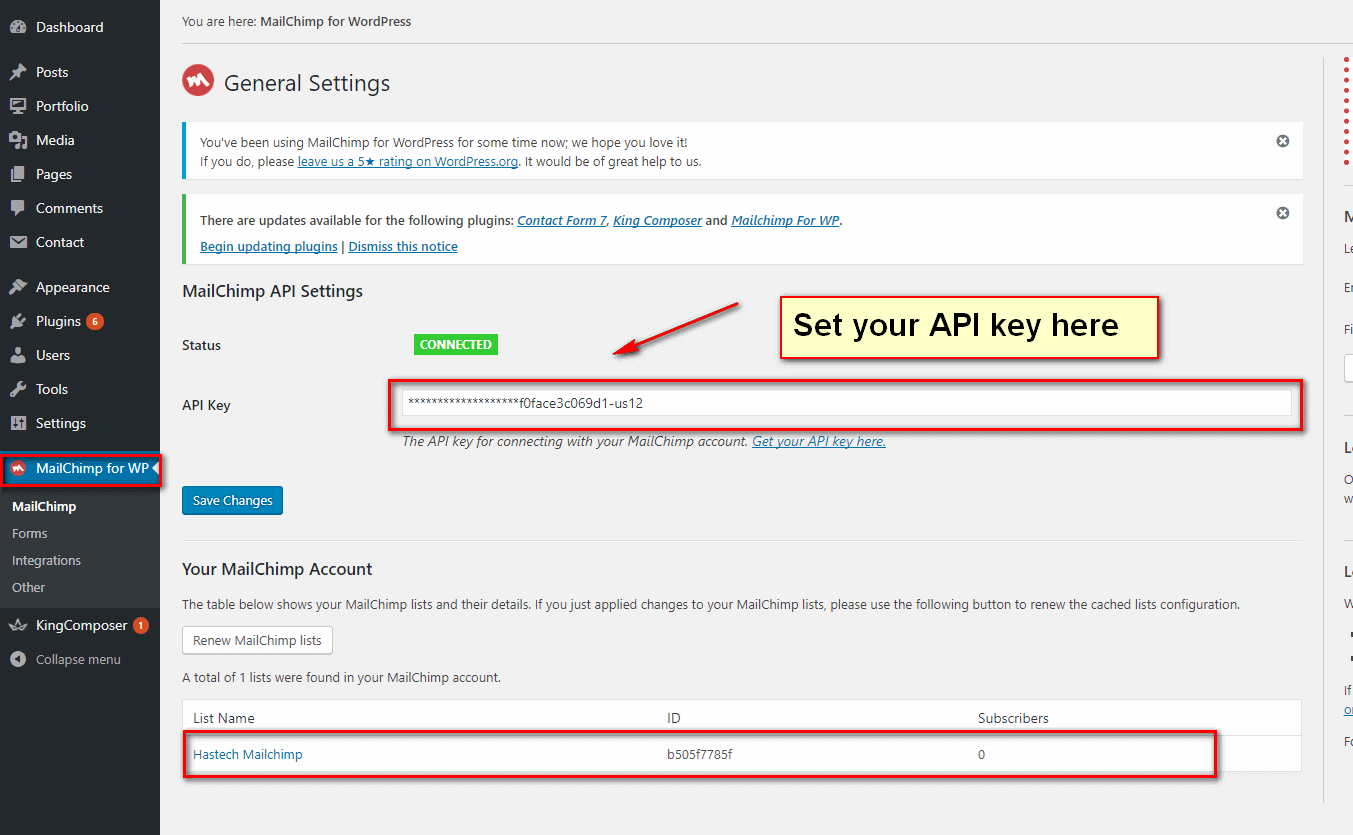This screenshot has height=835, width=1353.
Task: Click Renew MailChimp lists button
Action: pos(257,640)
